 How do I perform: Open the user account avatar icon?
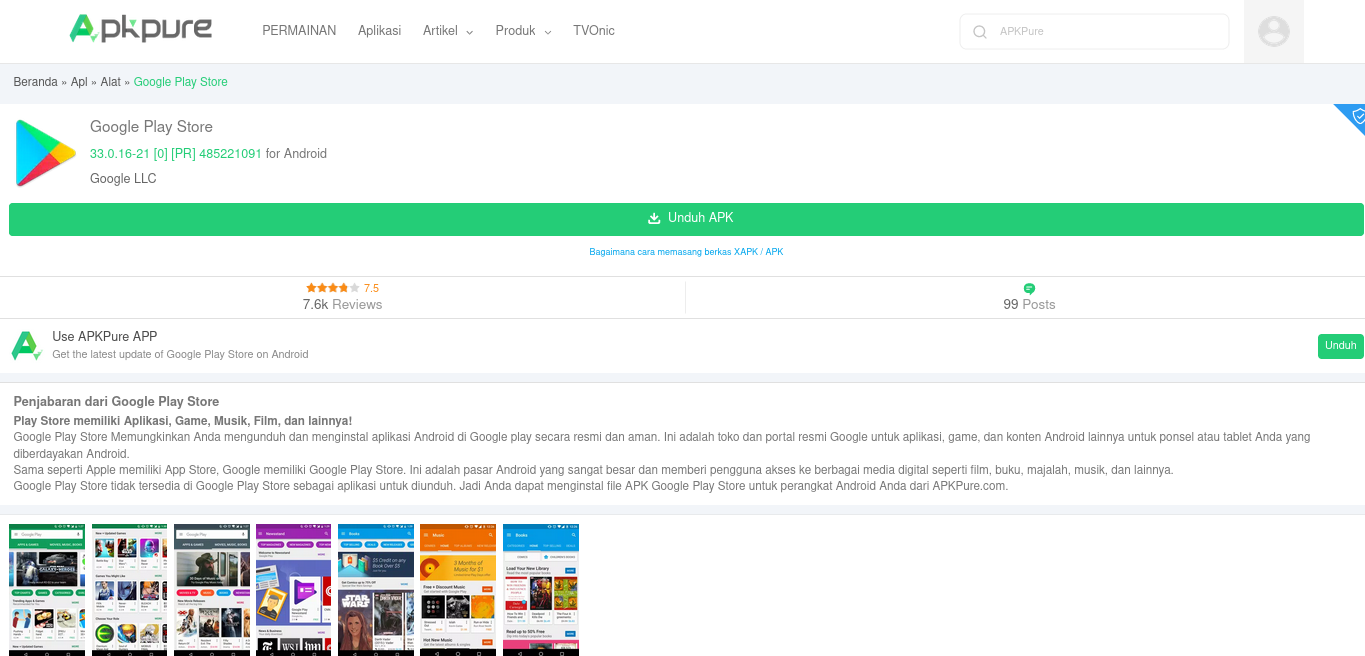[1274, 31]
